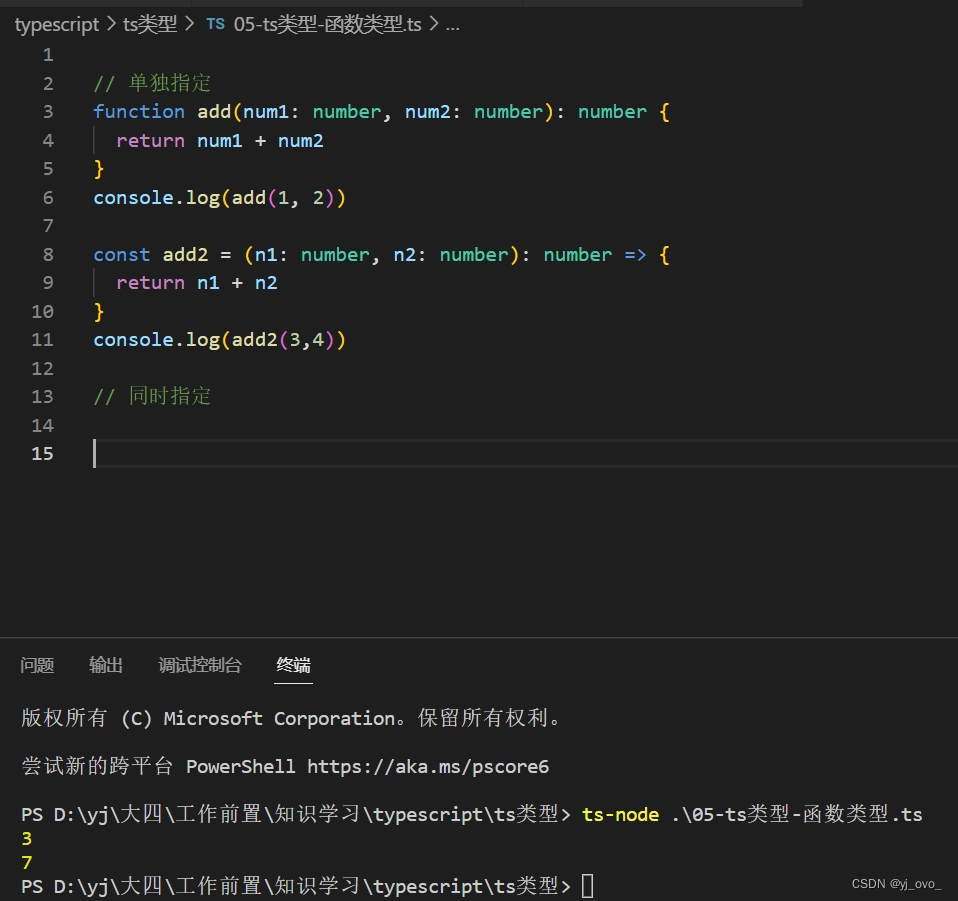Click the "ts-node" command in the terminal
This screenshot has height=901, width=958.
(x=620, y=814)
